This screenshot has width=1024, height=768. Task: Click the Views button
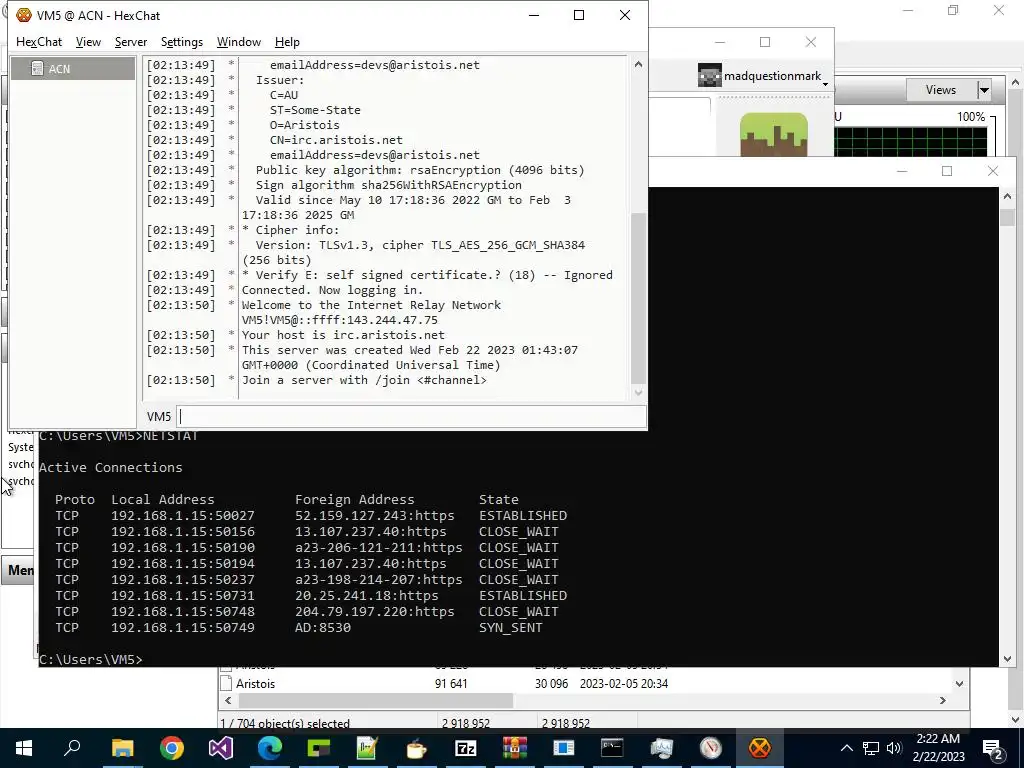pyautogui.click(x=940, y=90)
